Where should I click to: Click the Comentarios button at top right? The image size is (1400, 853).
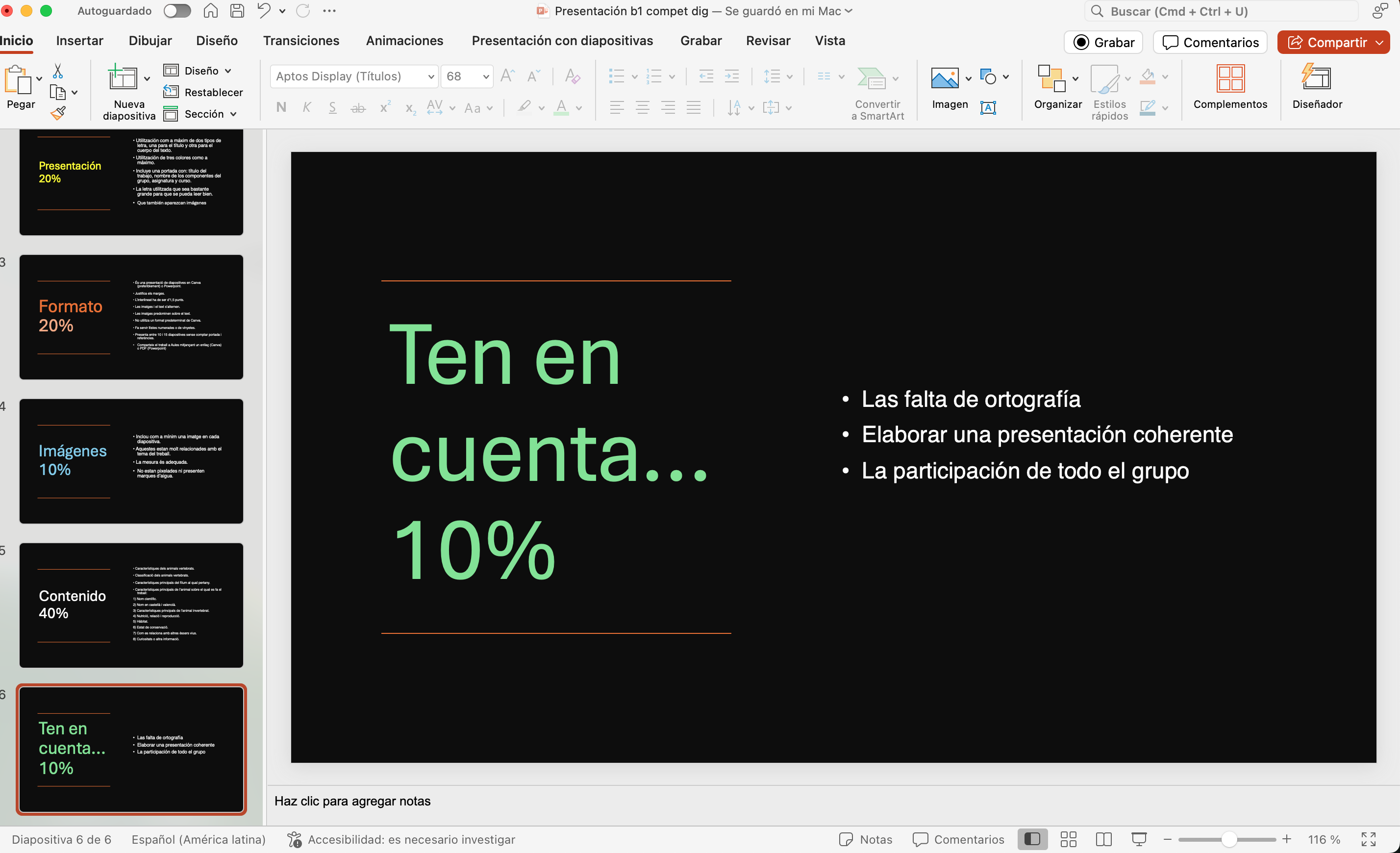1210,42
